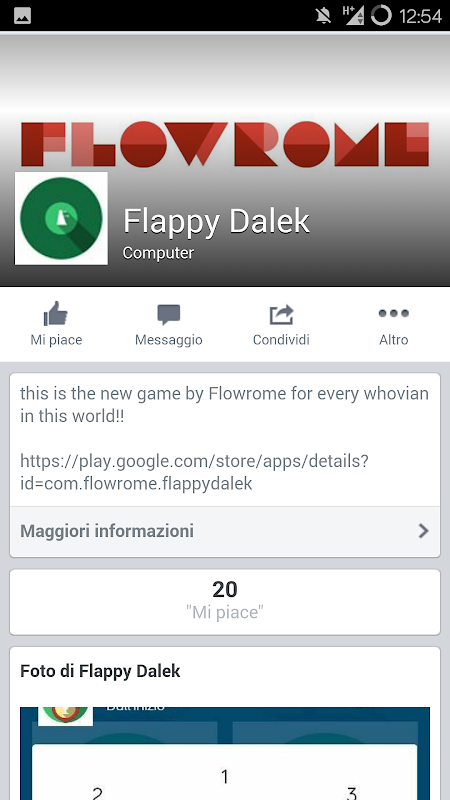Screen dimensions: 450x800
Task: Tap the Condividi share arrow icon
Action: [x=281, y=314]
